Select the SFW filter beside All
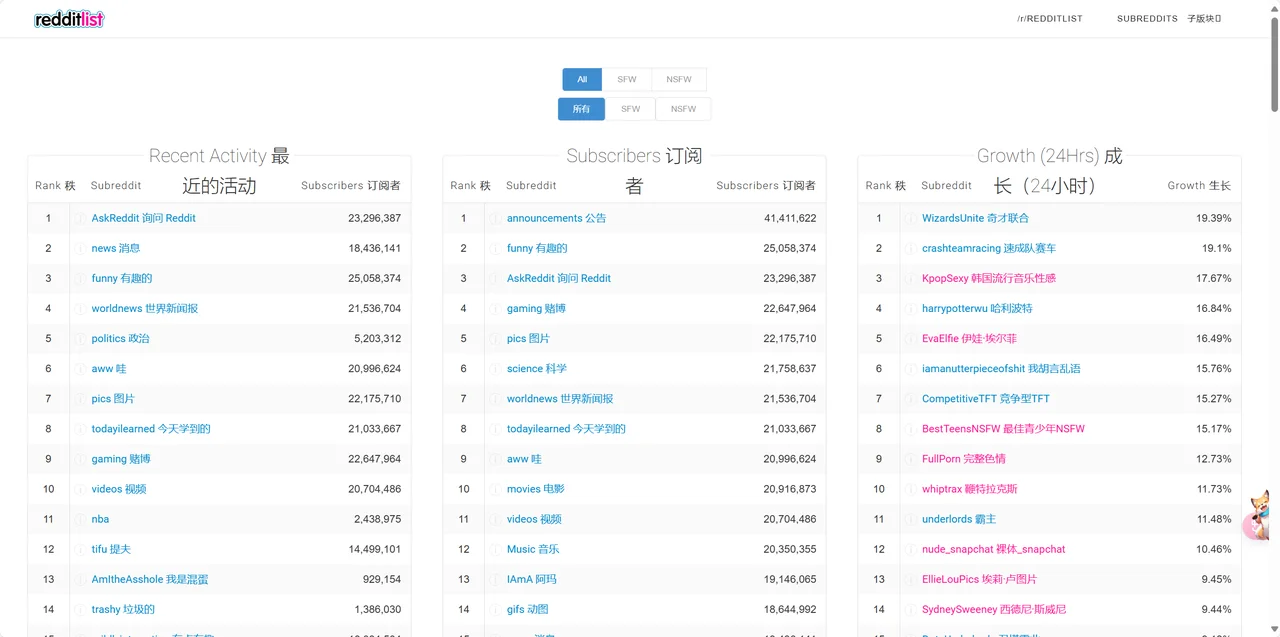The width and height of the screenshot is (1280, 637). pyautogui.click(x=627, y=79)
